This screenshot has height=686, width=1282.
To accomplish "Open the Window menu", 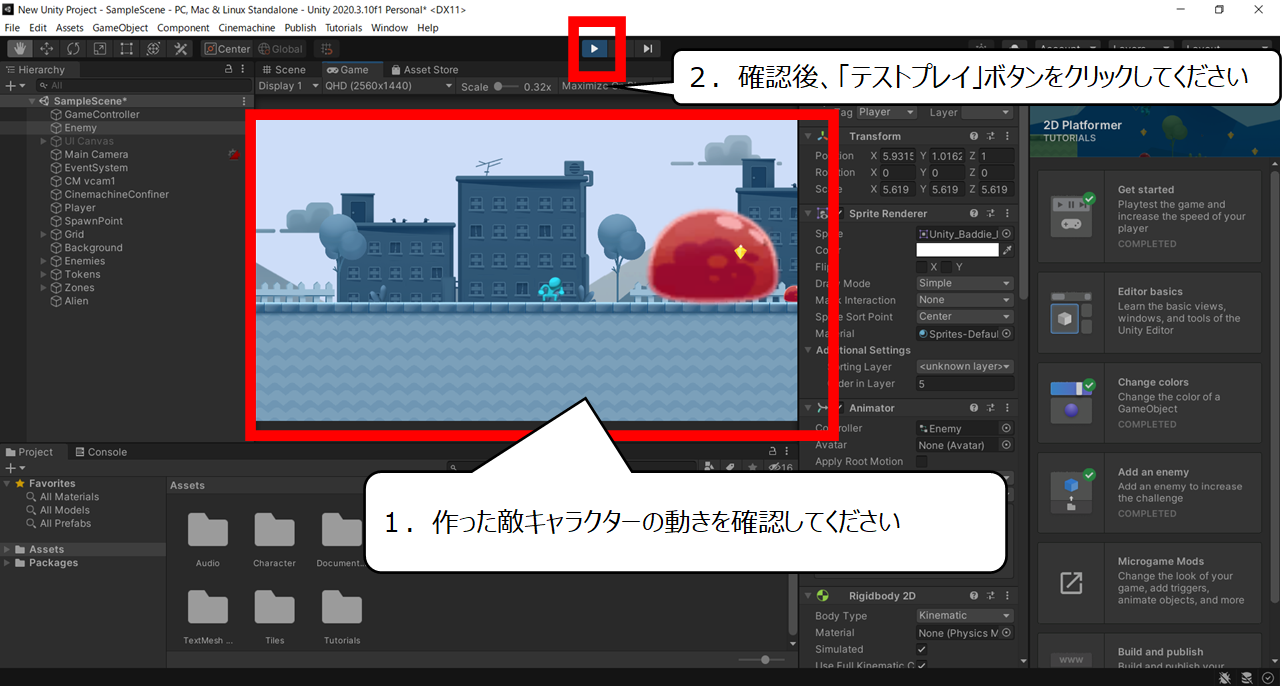I will click(x=389, y=28).
